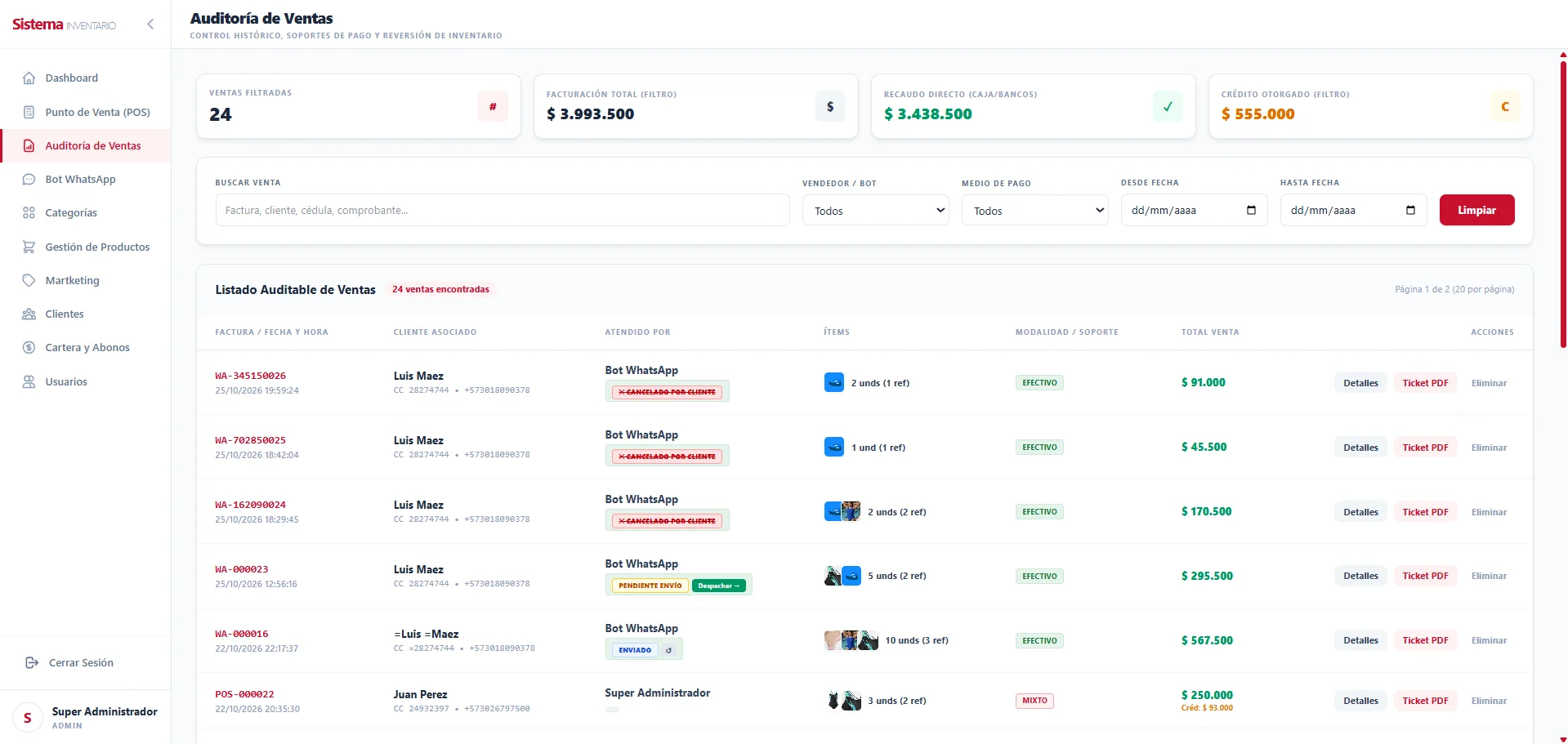Click the page vertical scrollbar
This screenshot has width=1568, height=744.
[x=1563, y=204]
